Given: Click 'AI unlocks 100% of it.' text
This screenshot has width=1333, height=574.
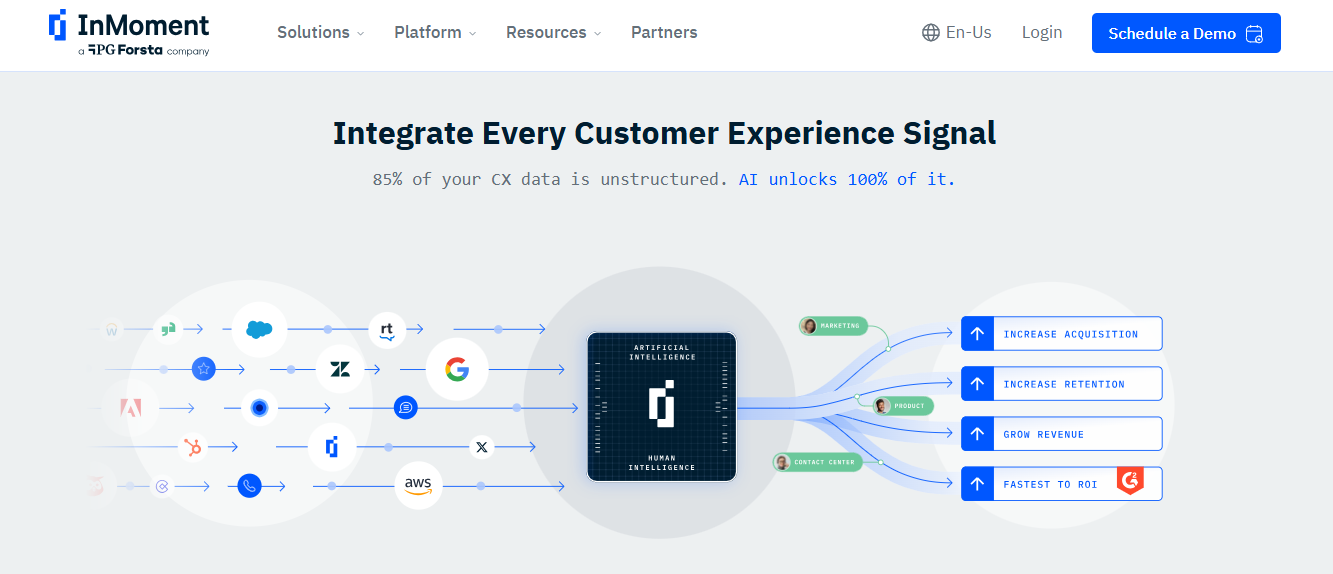Looking at the screenshot, I should pos(847,179).
